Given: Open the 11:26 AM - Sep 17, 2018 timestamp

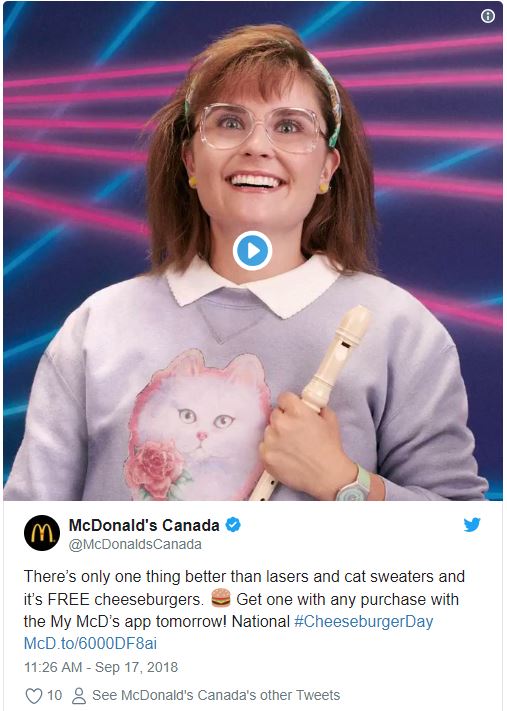Looking at the screenshot, I should tap(101, 667).
